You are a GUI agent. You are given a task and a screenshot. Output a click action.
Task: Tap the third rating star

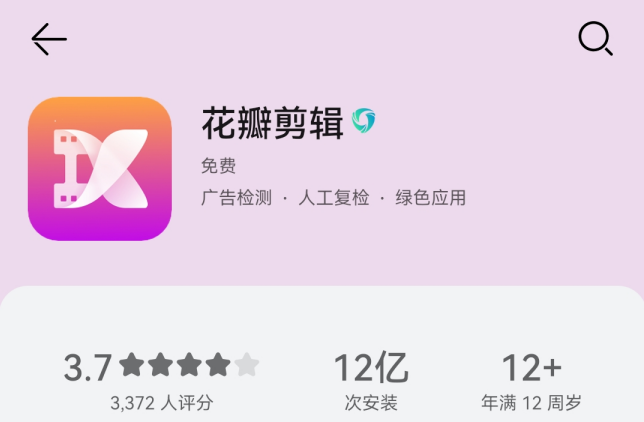[x=189, y=364]
